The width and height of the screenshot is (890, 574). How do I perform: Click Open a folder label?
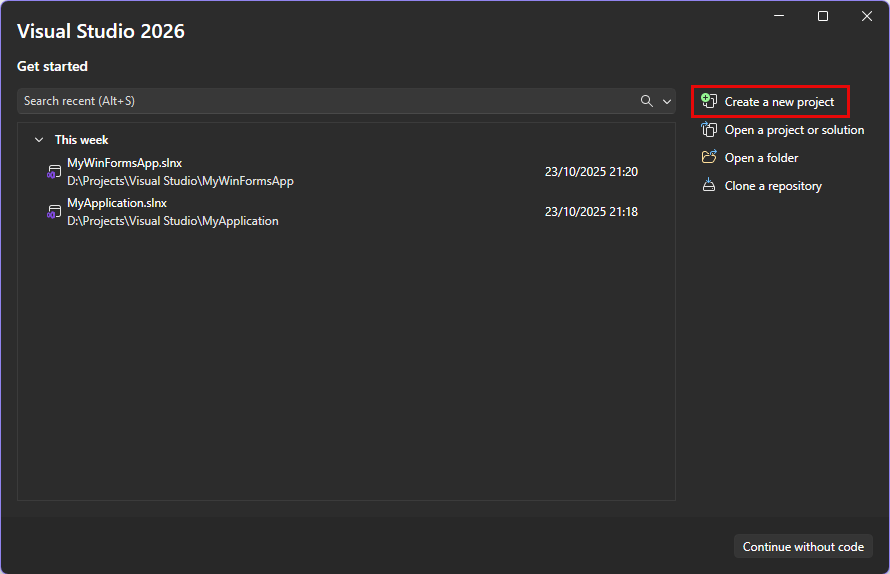pyautogui.click(x=761, y=158)
